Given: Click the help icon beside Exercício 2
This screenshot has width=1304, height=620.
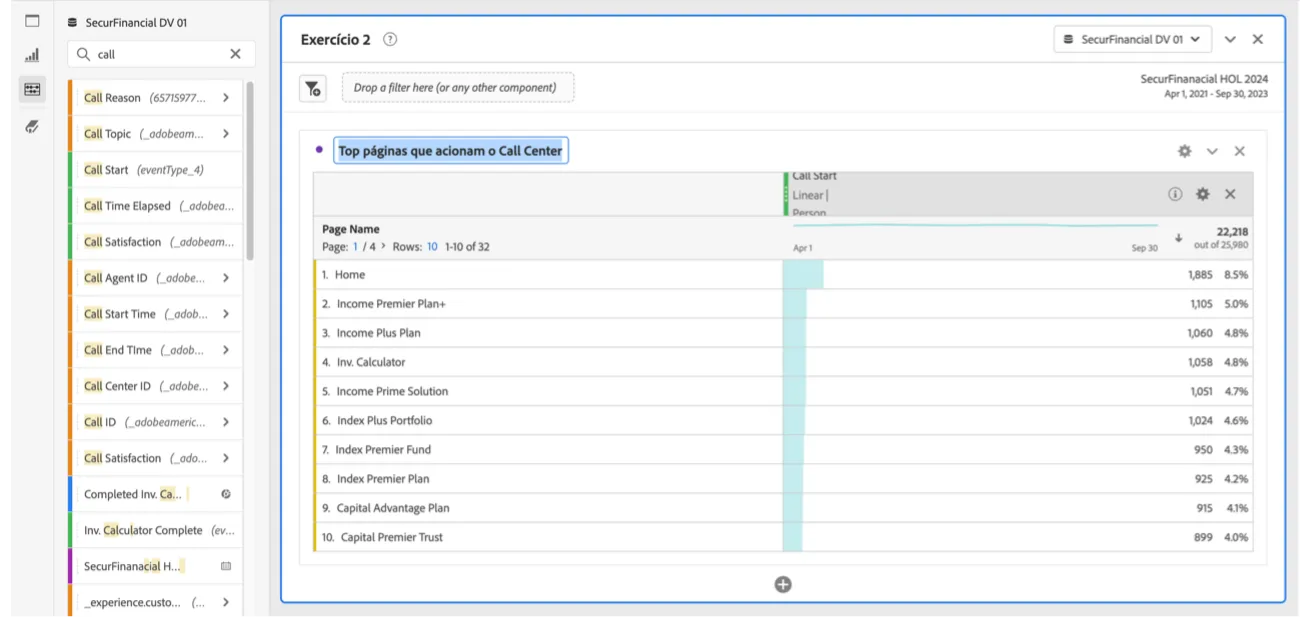Looking at the screenshot, I should (390, 39).
